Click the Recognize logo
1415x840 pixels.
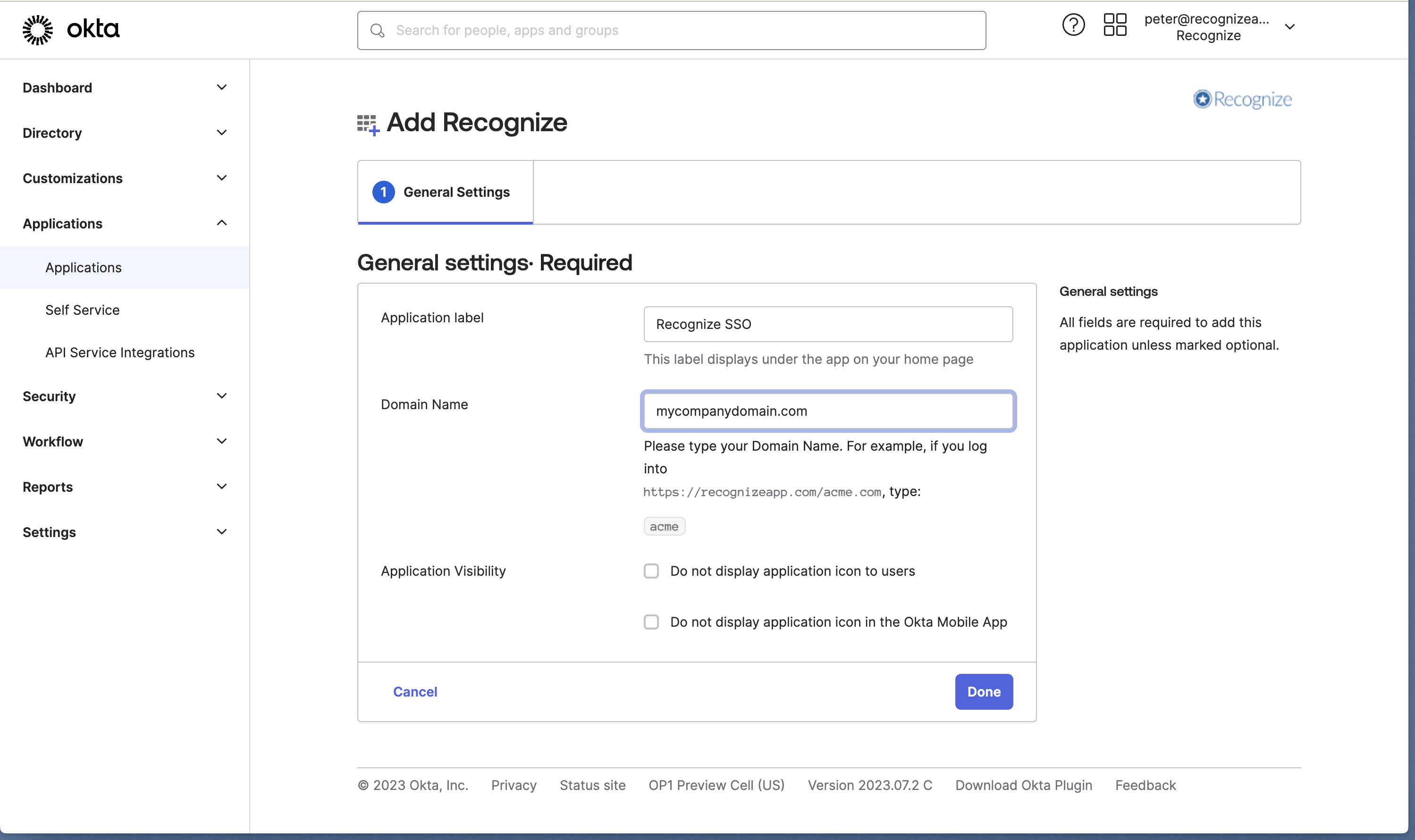(1242, 99)
